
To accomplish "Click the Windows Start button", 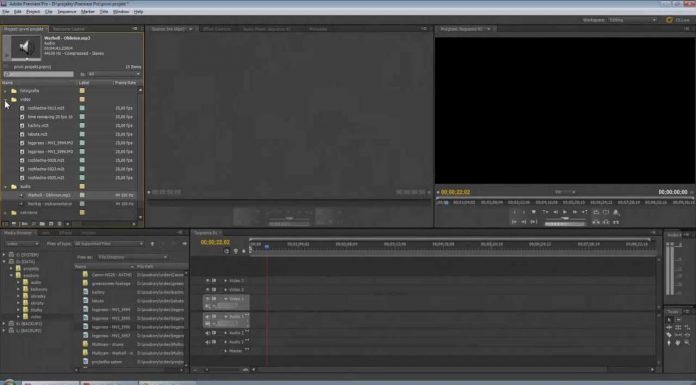I will click(x=9, y=382).
